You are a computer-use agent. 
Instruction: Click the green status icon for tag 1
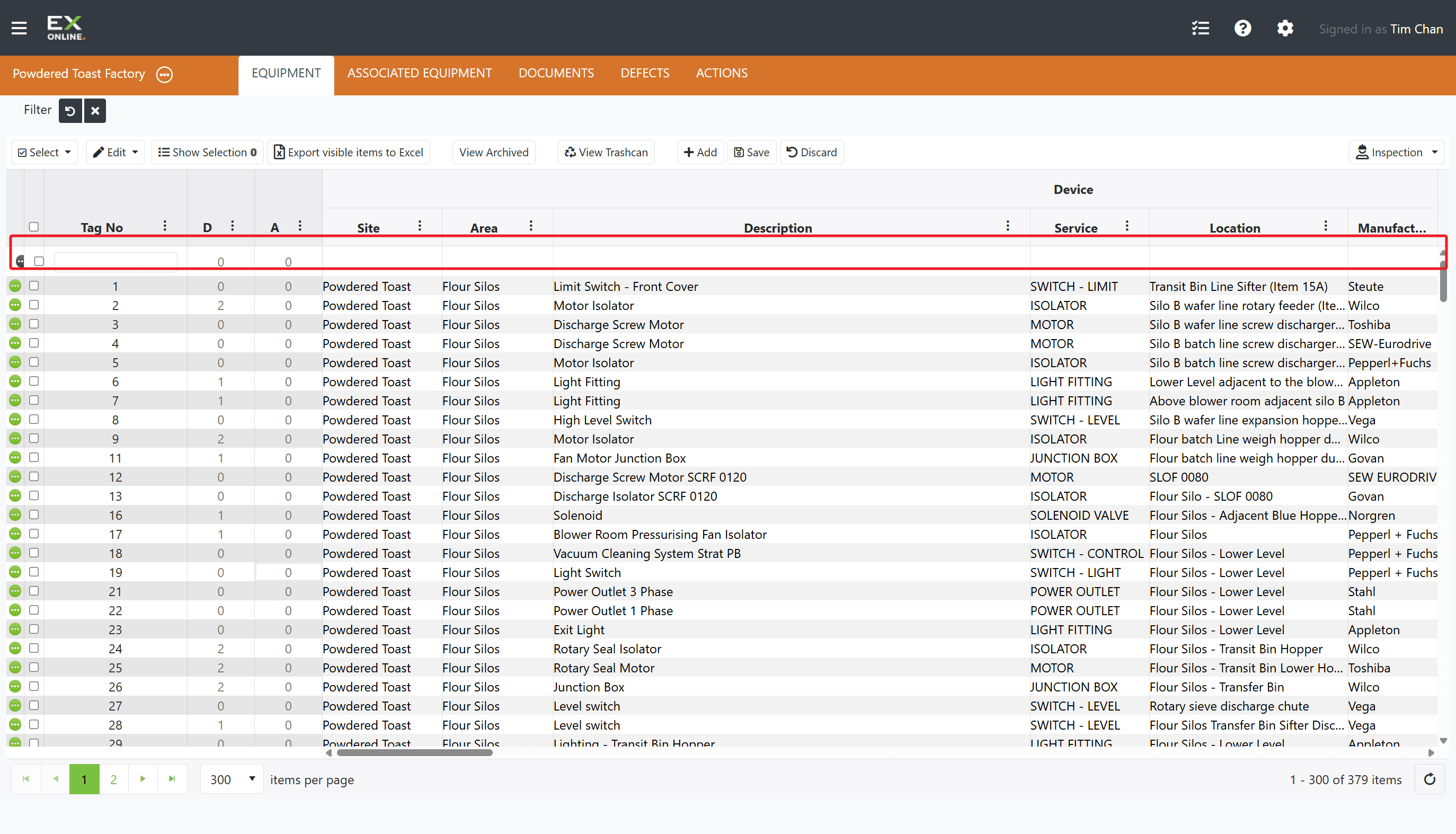coord(15,286)
